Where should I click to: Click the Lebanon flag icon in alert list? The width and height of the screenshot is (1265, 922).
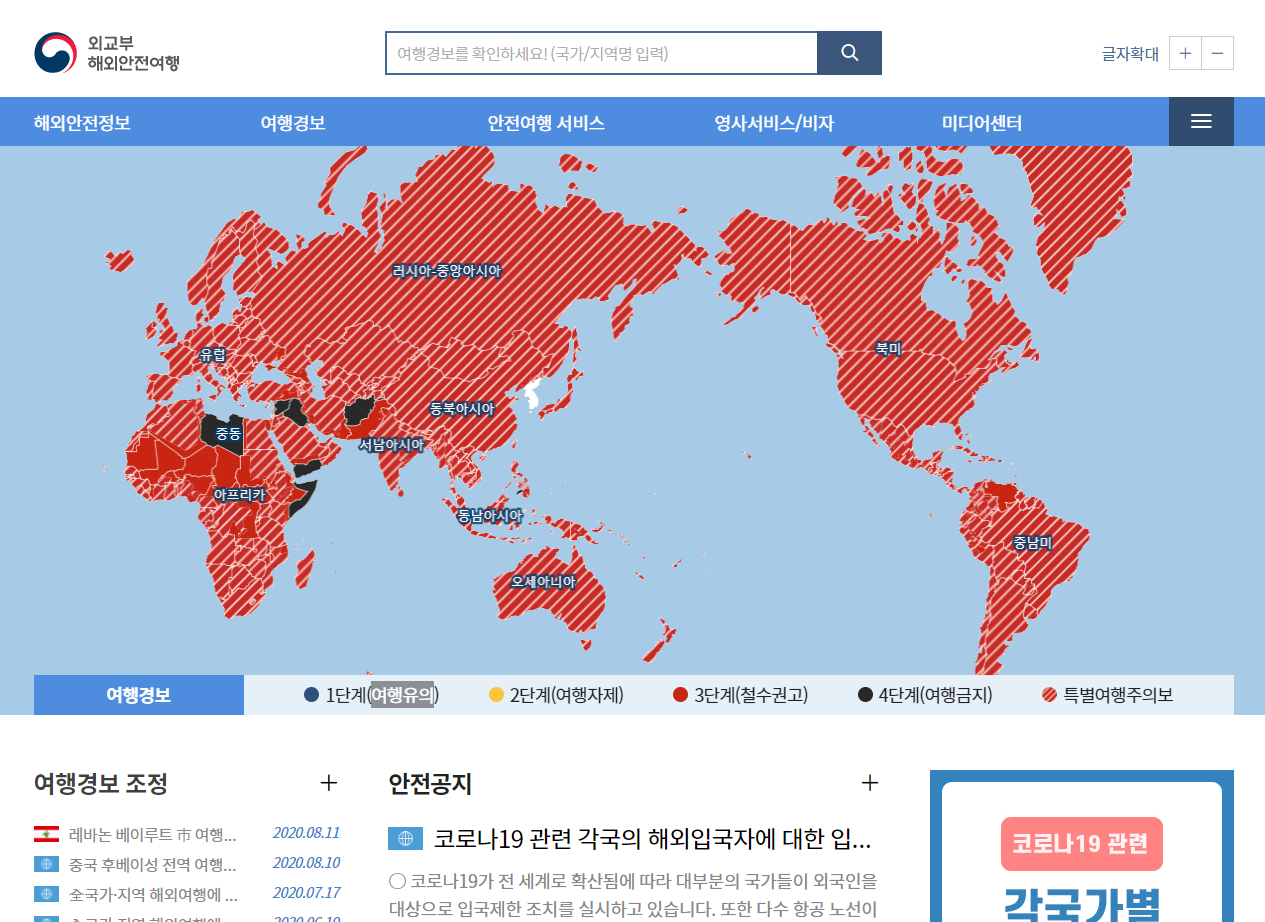click(x=46, y=834)
